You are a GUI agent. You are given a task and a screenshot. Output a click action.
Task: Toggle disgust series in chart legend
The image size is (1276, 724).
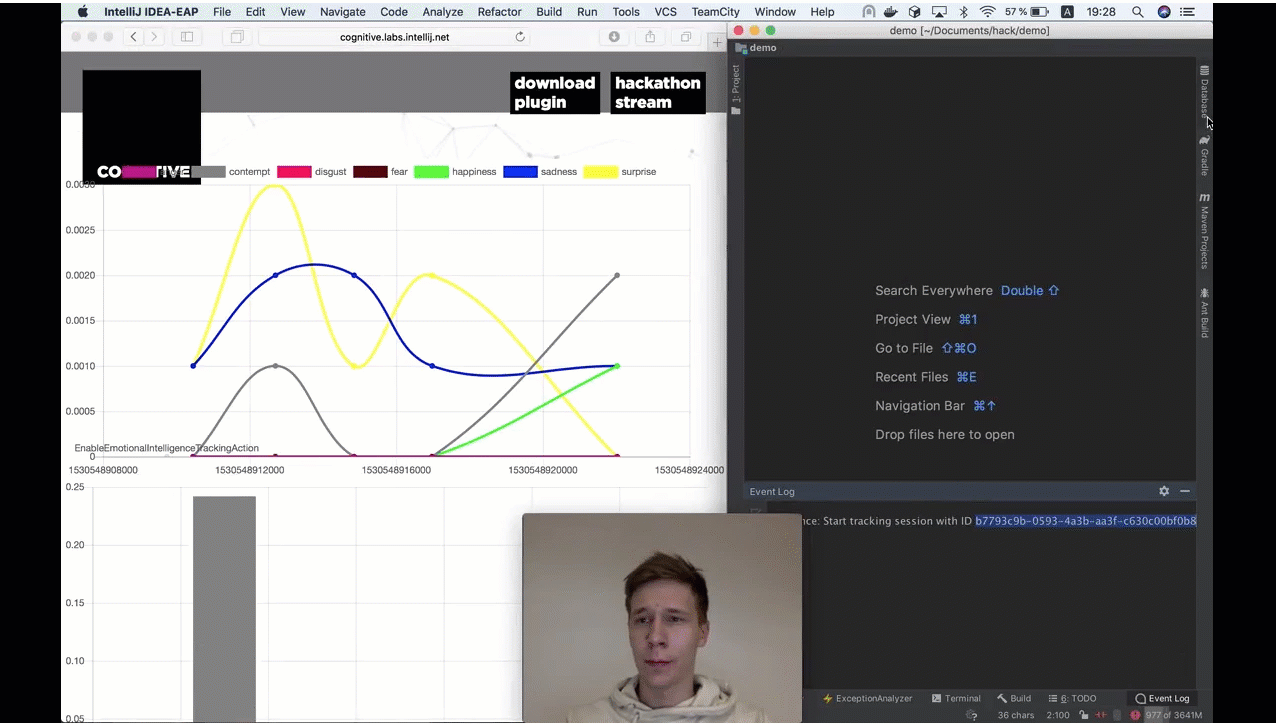(x=312, y=172)
